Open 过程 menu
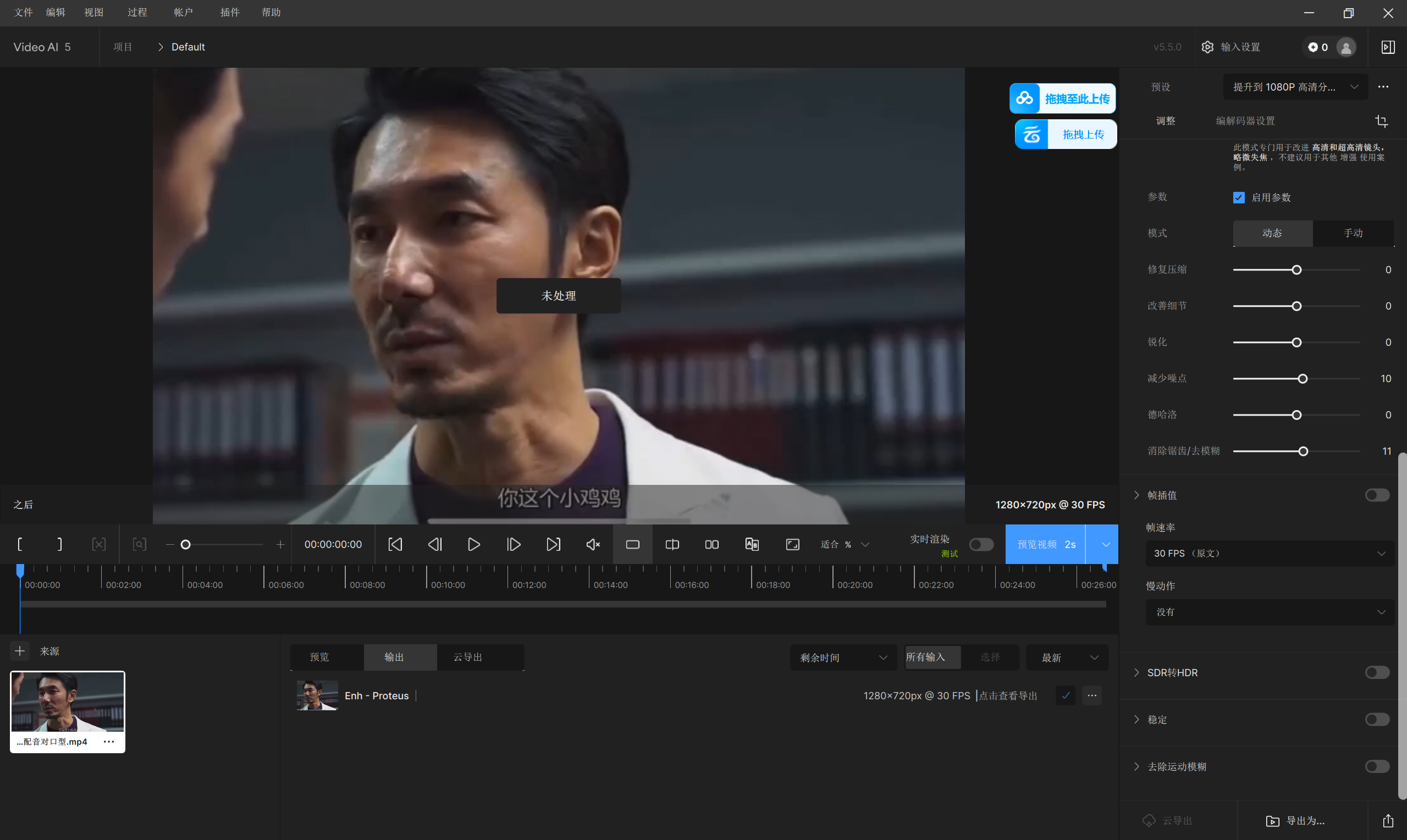The width and height of the screenshot is (1407, 840). tap(137, 13)
